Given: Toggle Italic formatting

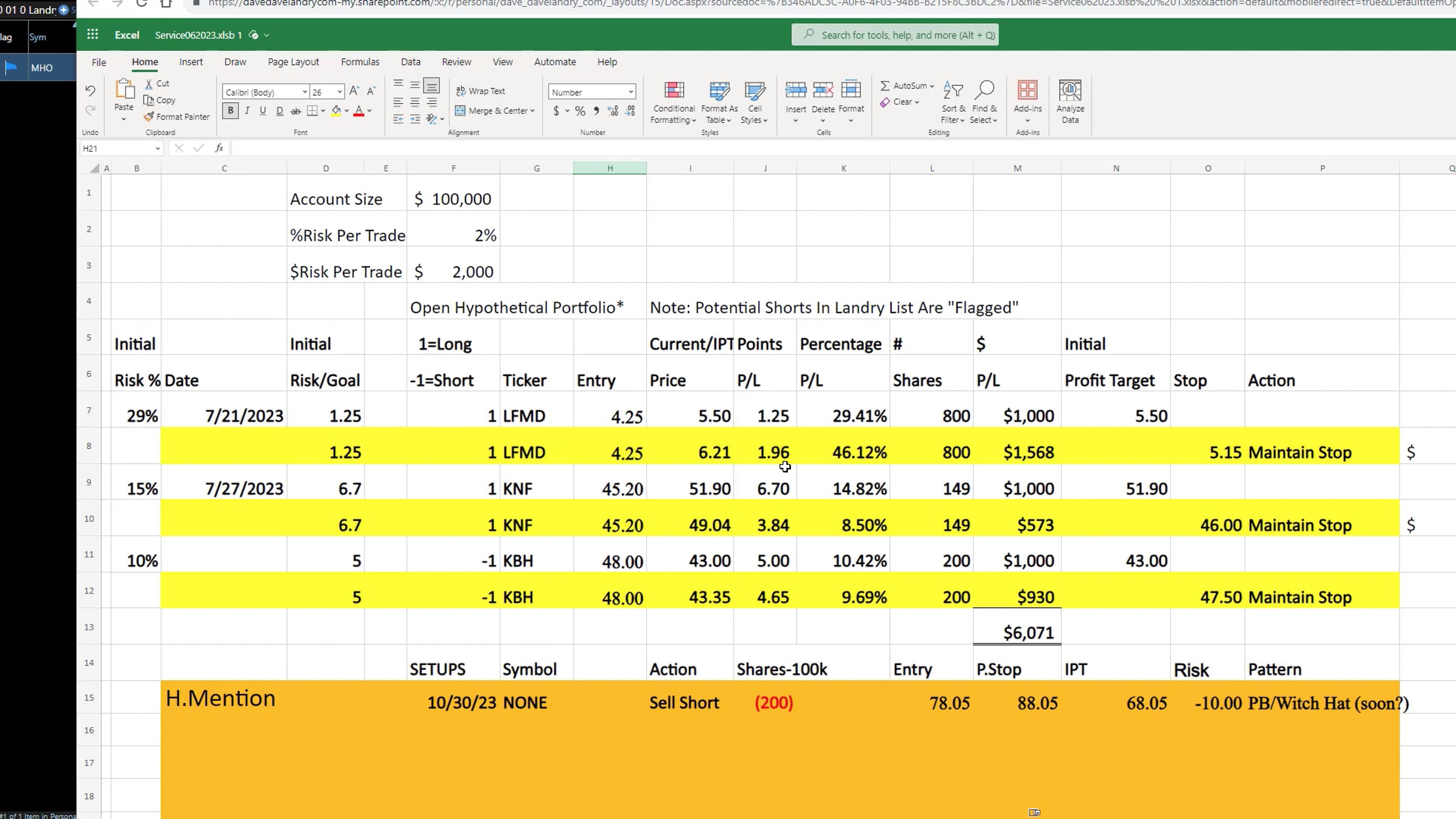Looking at the screenshot, I should [247, 111].
